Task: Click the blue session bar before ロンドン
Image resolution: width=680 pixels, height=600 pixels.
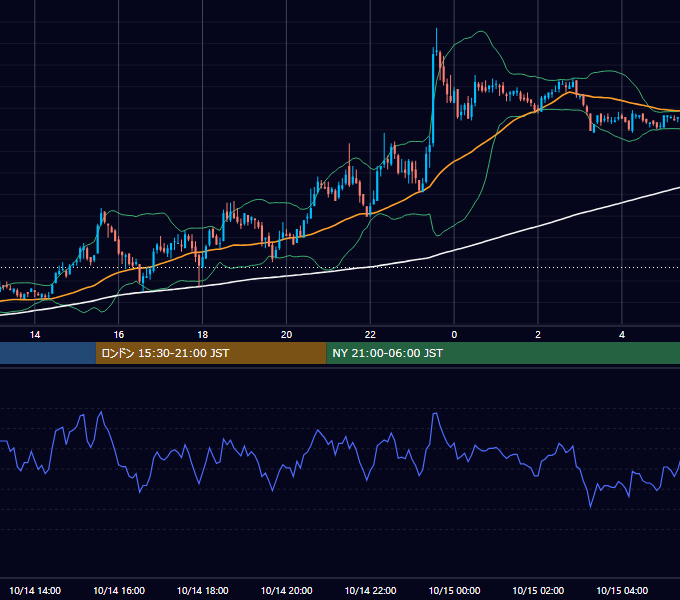Action: pos(48,353)
